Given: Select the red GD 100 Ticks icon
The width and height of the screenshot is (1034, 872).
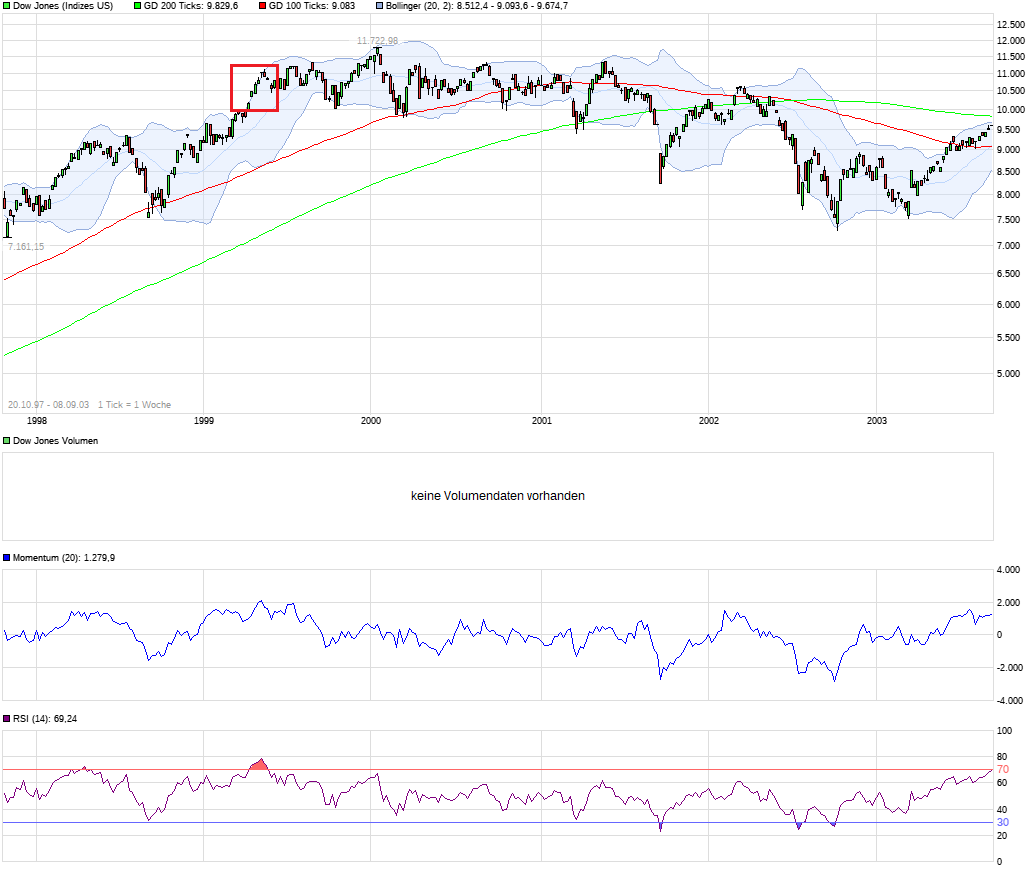Looking at the screenshot, I should (263, 6).
